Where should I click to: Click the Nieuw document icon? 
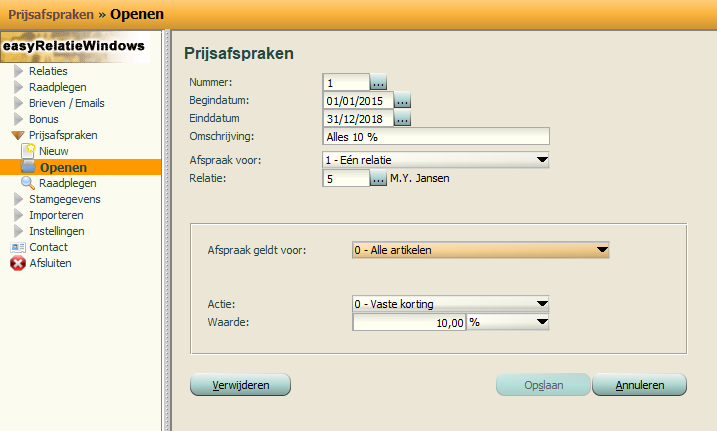28,151
